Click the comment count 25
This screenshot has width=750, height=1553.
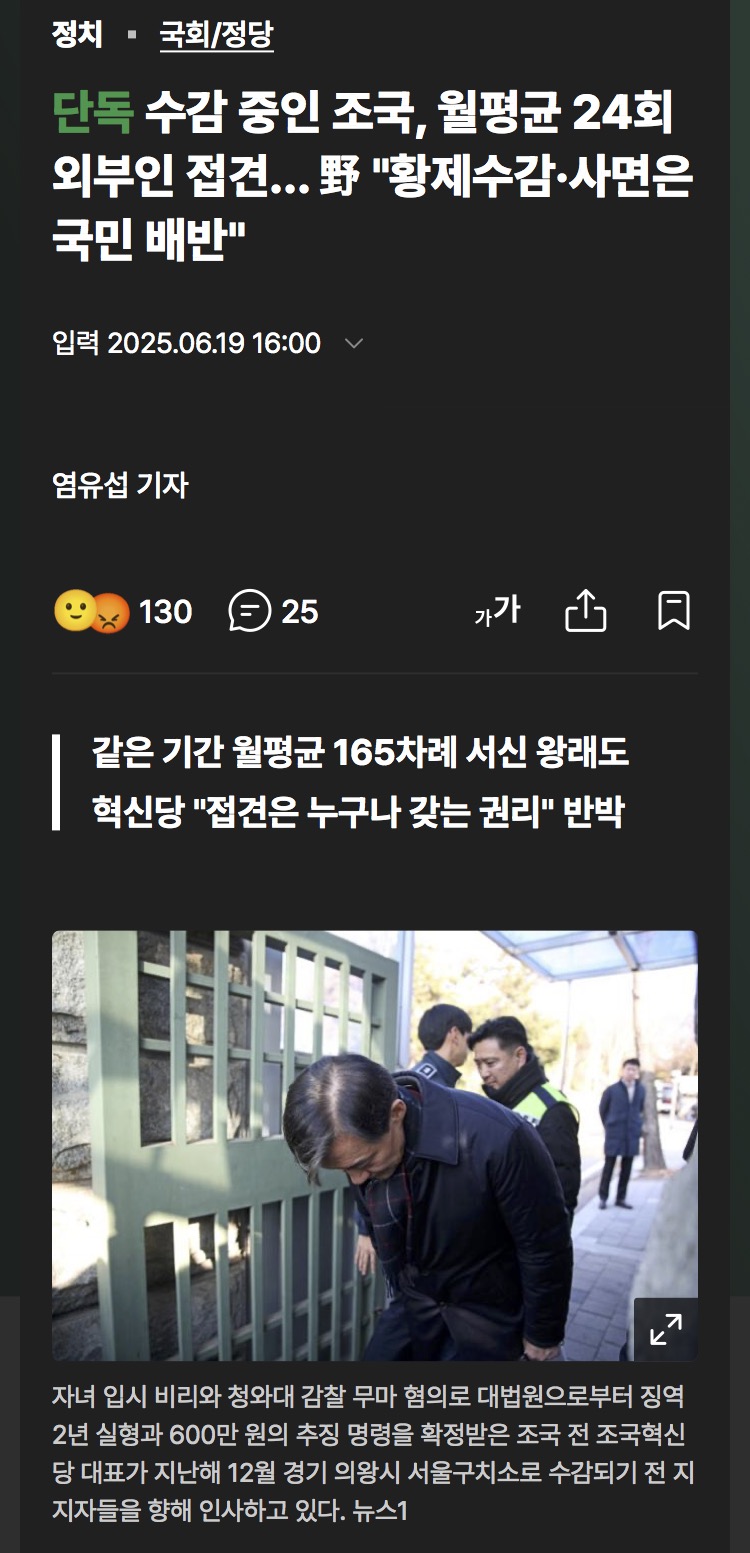tap(300, 611)
